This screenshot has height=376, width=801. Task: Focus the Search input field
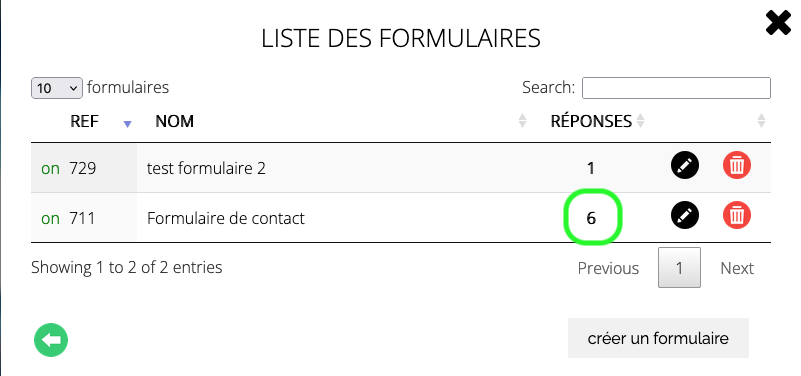[676, 88]
